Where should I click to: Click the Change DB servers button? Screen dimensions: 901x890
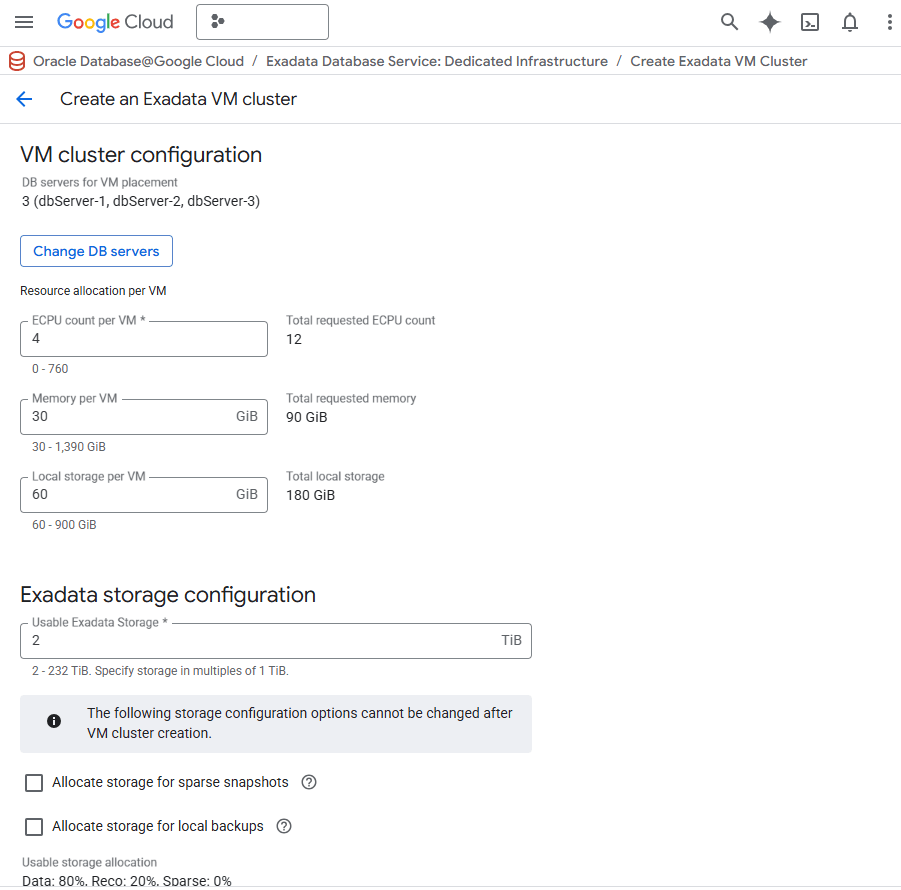tap(96, 251)
